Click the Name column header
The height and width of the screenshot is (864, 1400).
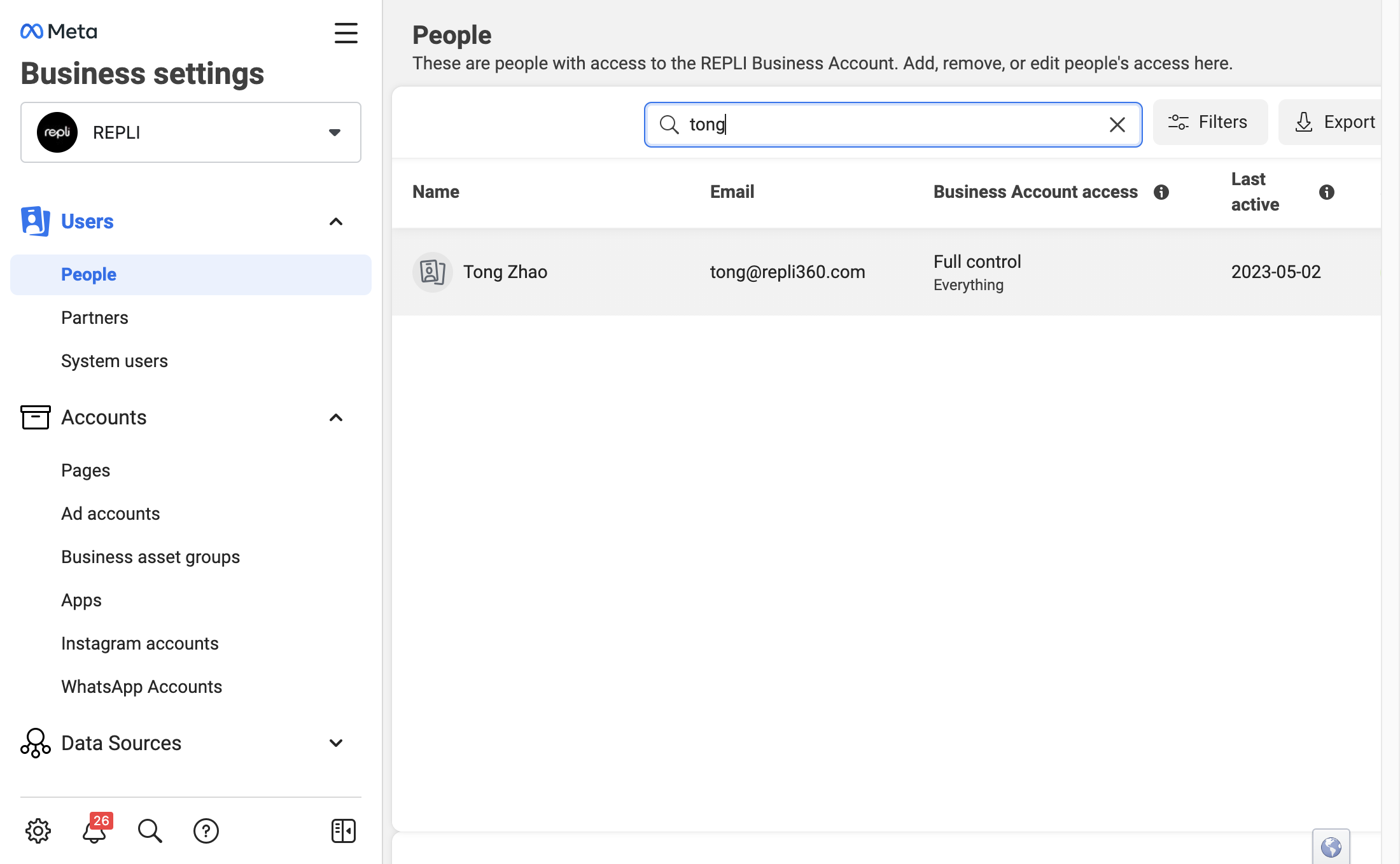pos(436,192)
